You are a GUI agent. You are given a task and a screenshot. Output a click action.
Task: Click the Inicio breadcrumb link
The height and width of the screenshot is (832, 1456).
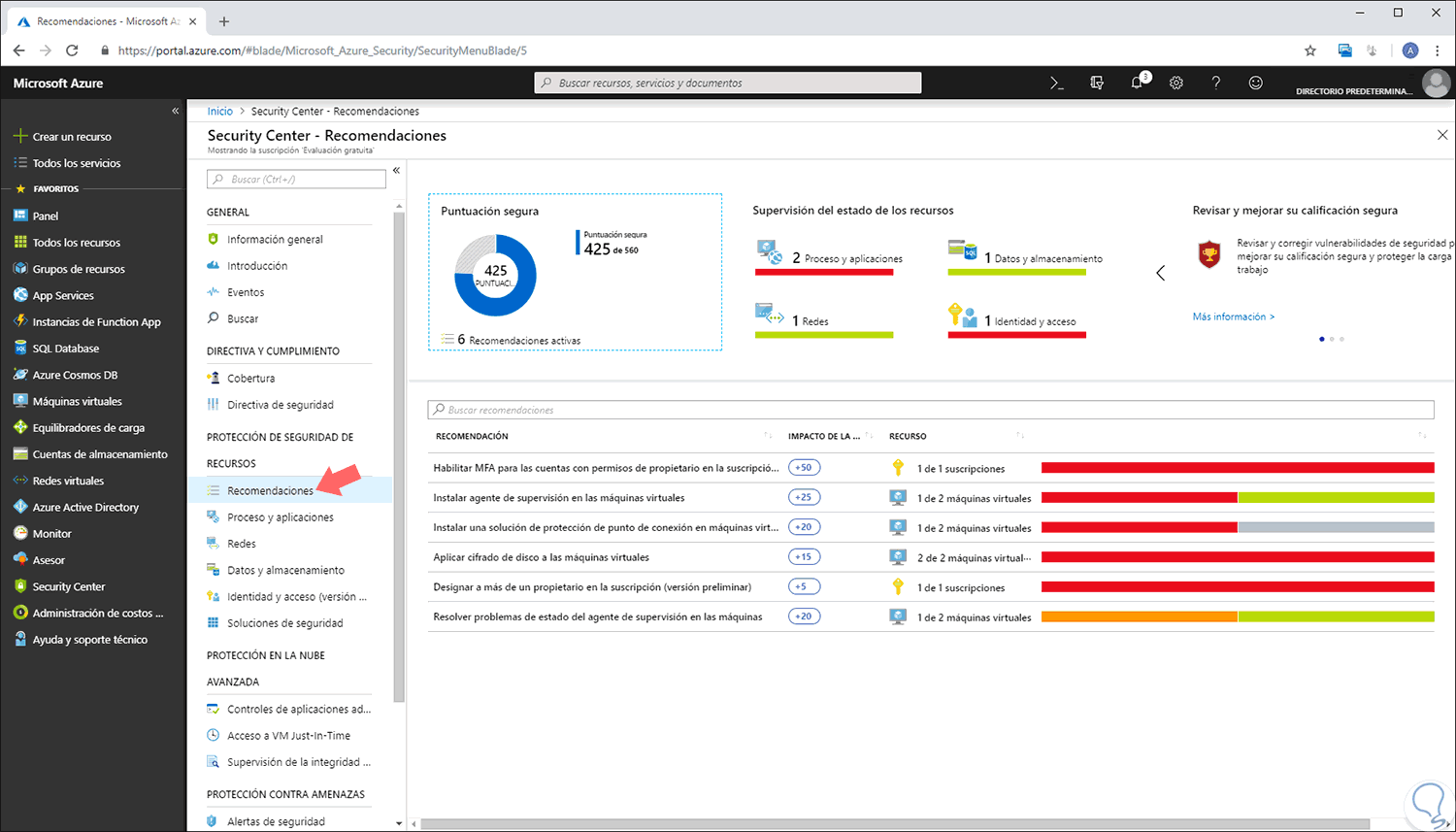tap(220, 112)
